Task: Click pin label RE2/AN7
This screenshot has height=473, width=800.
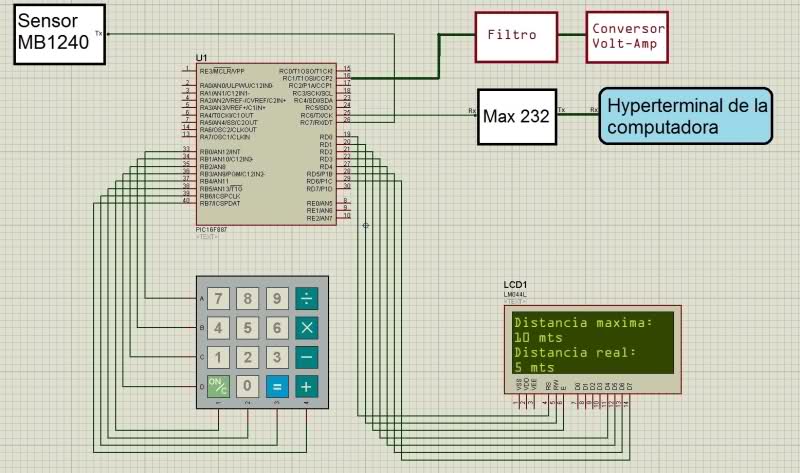Action: click(319, 218)
